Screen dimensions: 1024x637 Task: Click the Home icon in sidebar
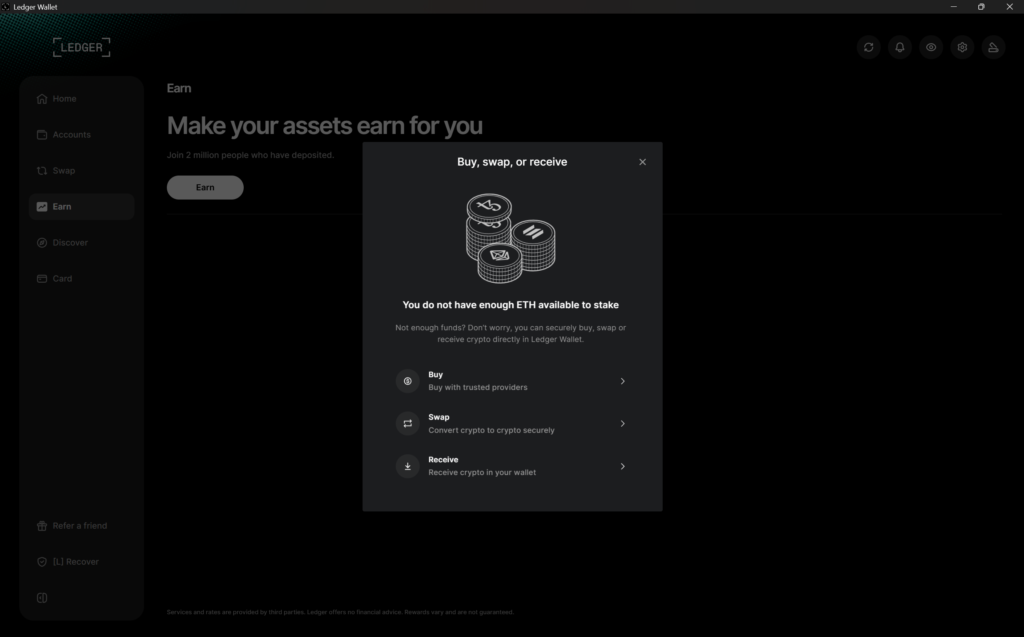click(42, 99)
